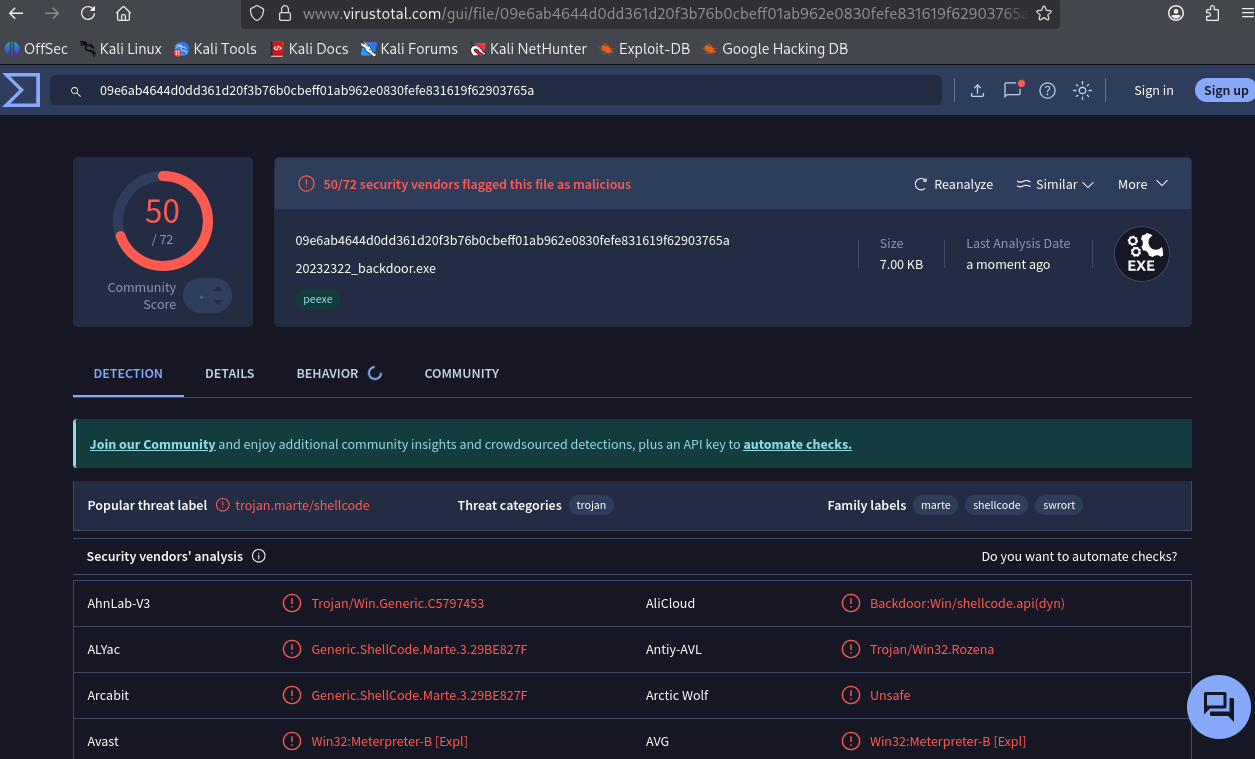Click the warning icon in AVG row
This screenshot has width=1255, height=759.
pos(850,741)
